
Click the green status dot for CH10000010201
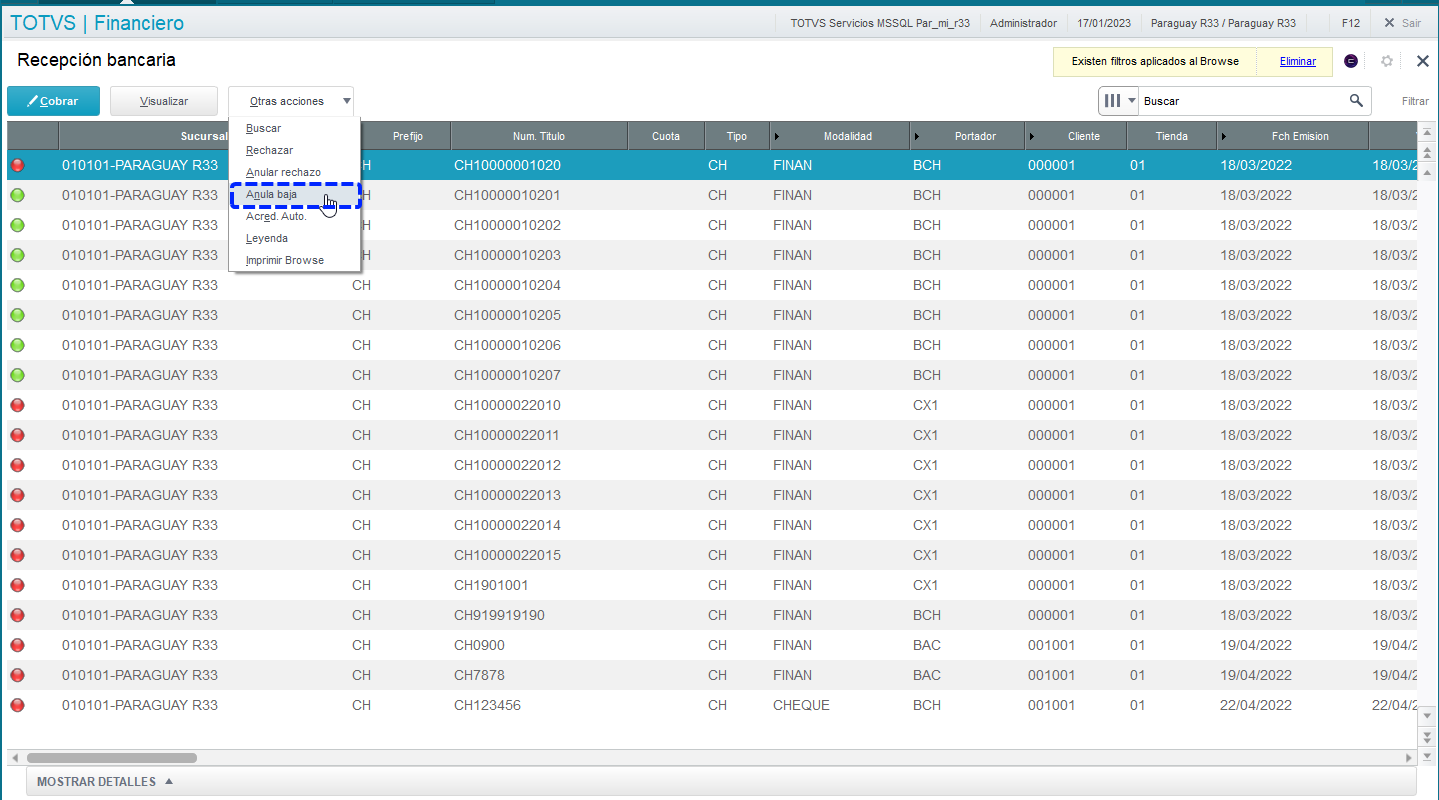(17, 195)
